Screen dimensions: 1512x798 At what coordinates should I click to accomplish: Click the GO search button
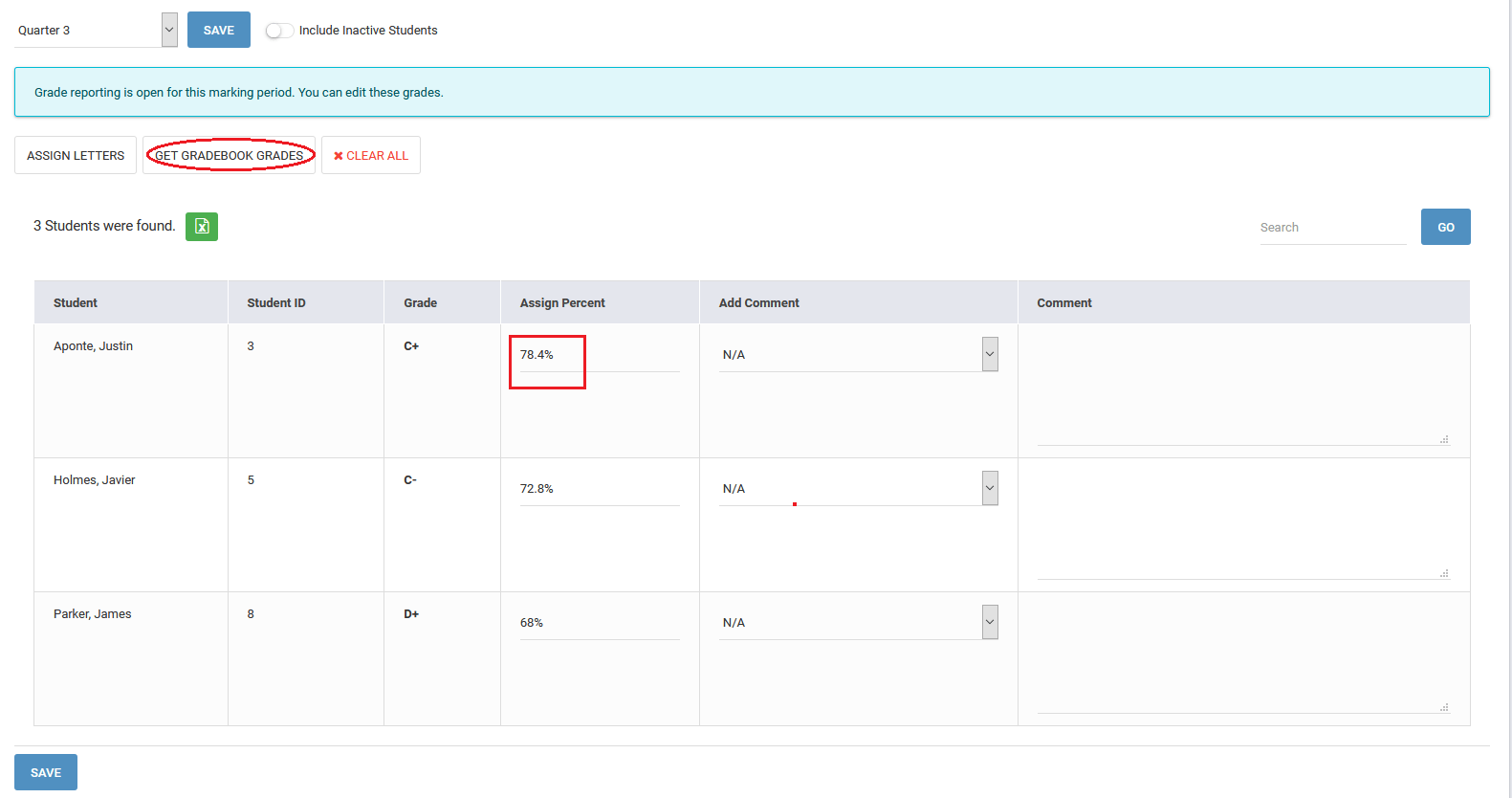pos(1446,227)
